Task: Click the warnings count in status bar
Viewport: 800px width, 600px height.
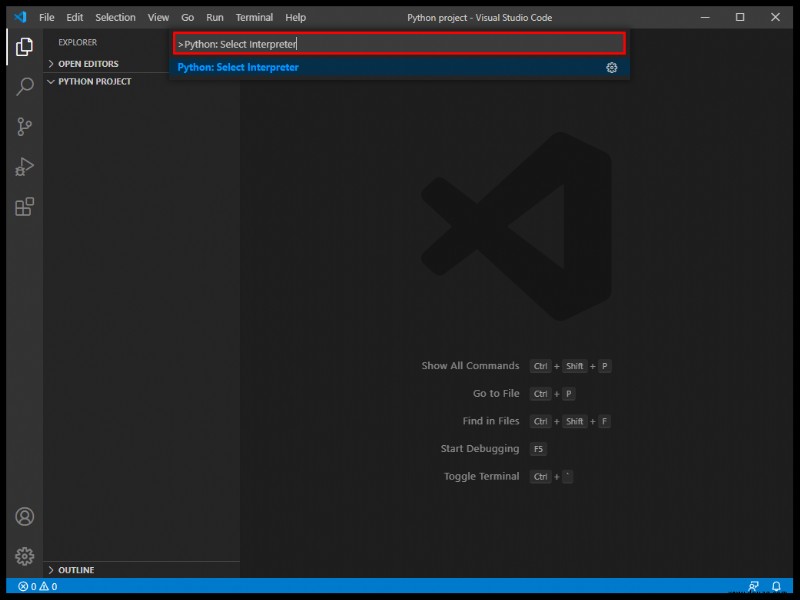Action: 48,586
